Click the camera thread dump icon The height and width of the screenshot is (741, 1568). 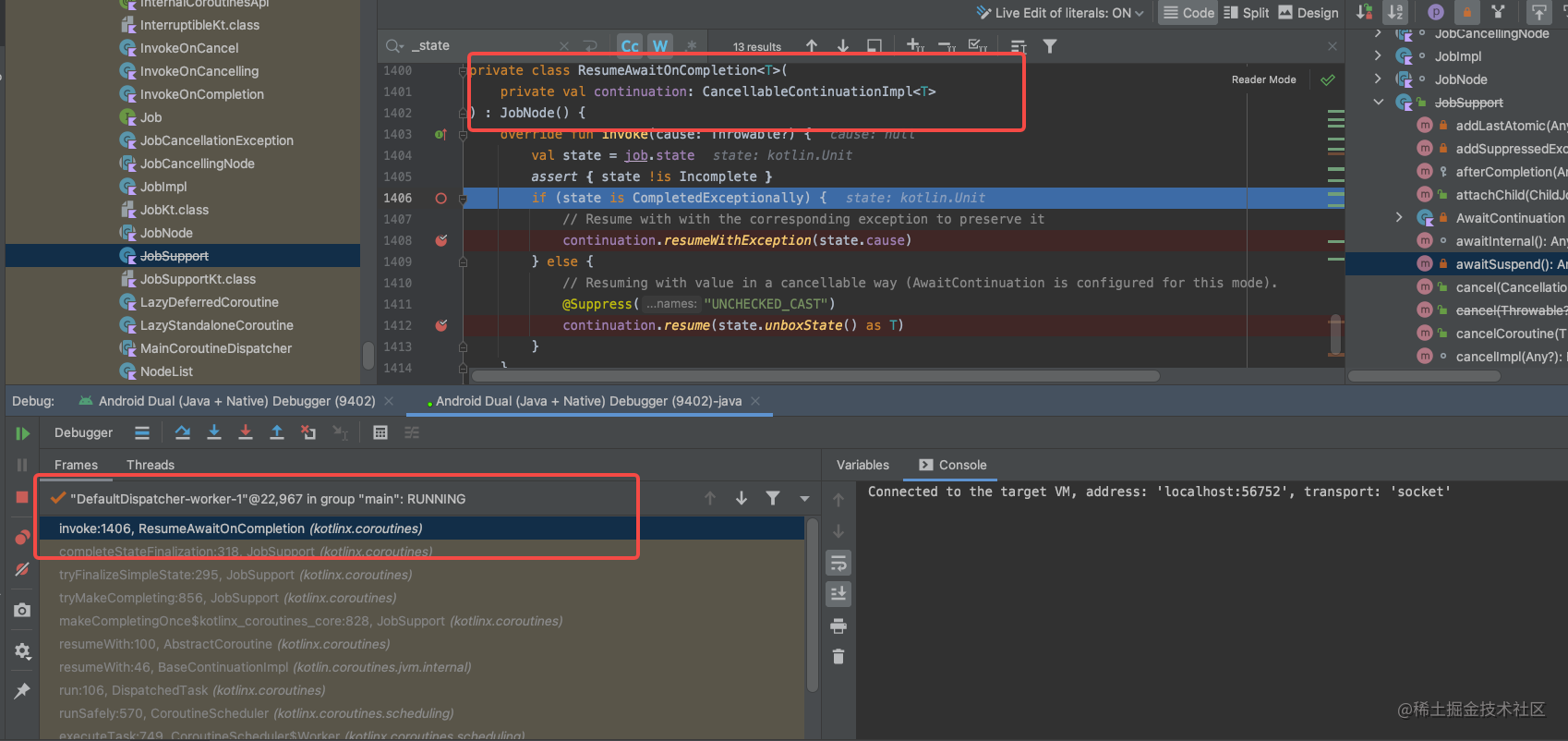tap(22, 610)
